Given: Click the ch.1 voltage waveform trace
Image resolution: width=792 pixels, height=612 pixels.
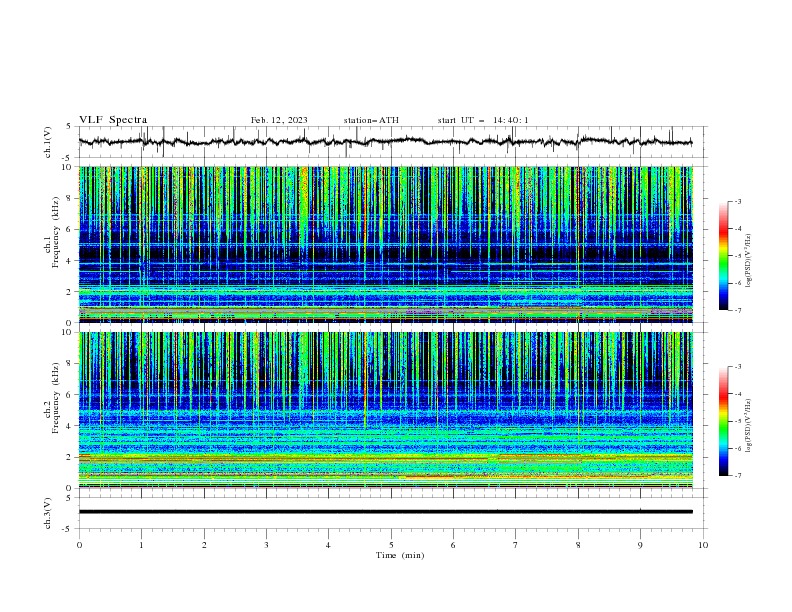Looking at the screenshot, I should (385, 142).
